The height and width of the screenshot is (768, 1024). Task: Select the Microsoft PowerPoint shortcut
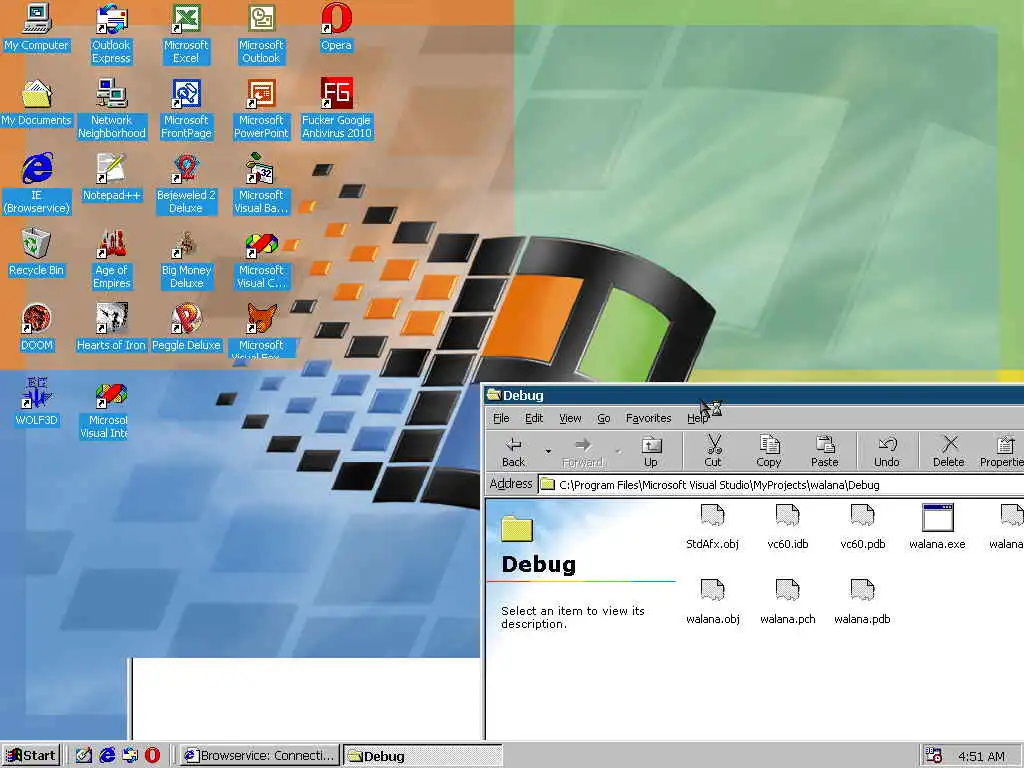coord(261,108)
